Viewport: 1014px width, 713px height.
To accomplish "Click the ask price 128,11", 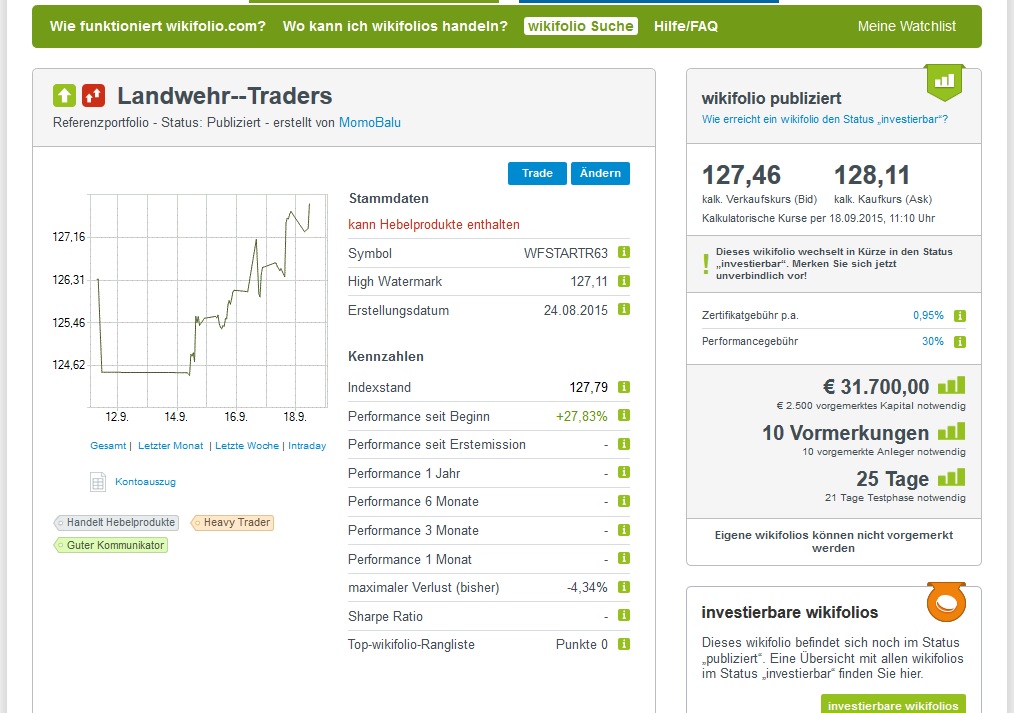I will pos(872,175).
